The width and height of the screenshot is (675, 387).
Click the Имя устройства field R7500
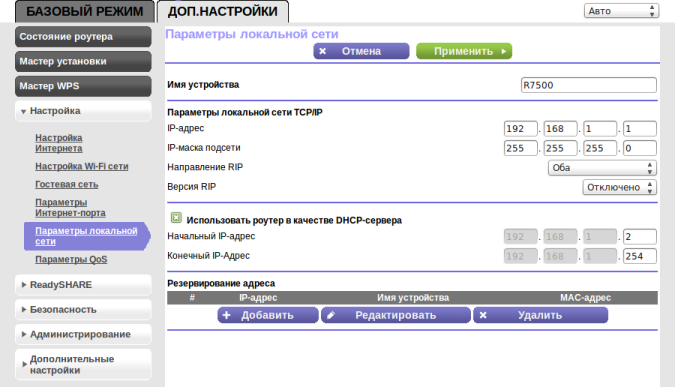tap(588, 85)
